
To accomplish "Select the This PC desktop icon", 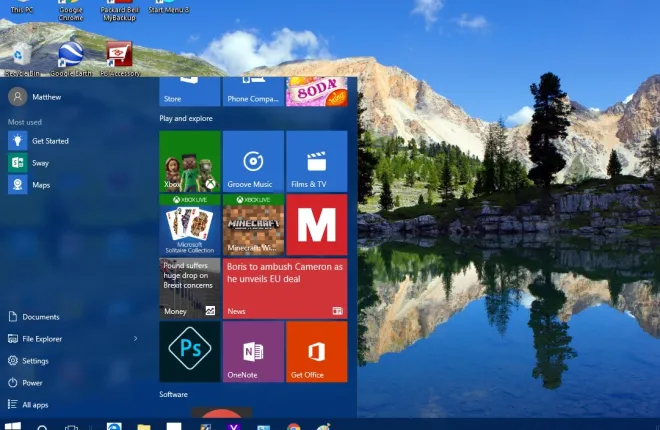I will [21, 7].
